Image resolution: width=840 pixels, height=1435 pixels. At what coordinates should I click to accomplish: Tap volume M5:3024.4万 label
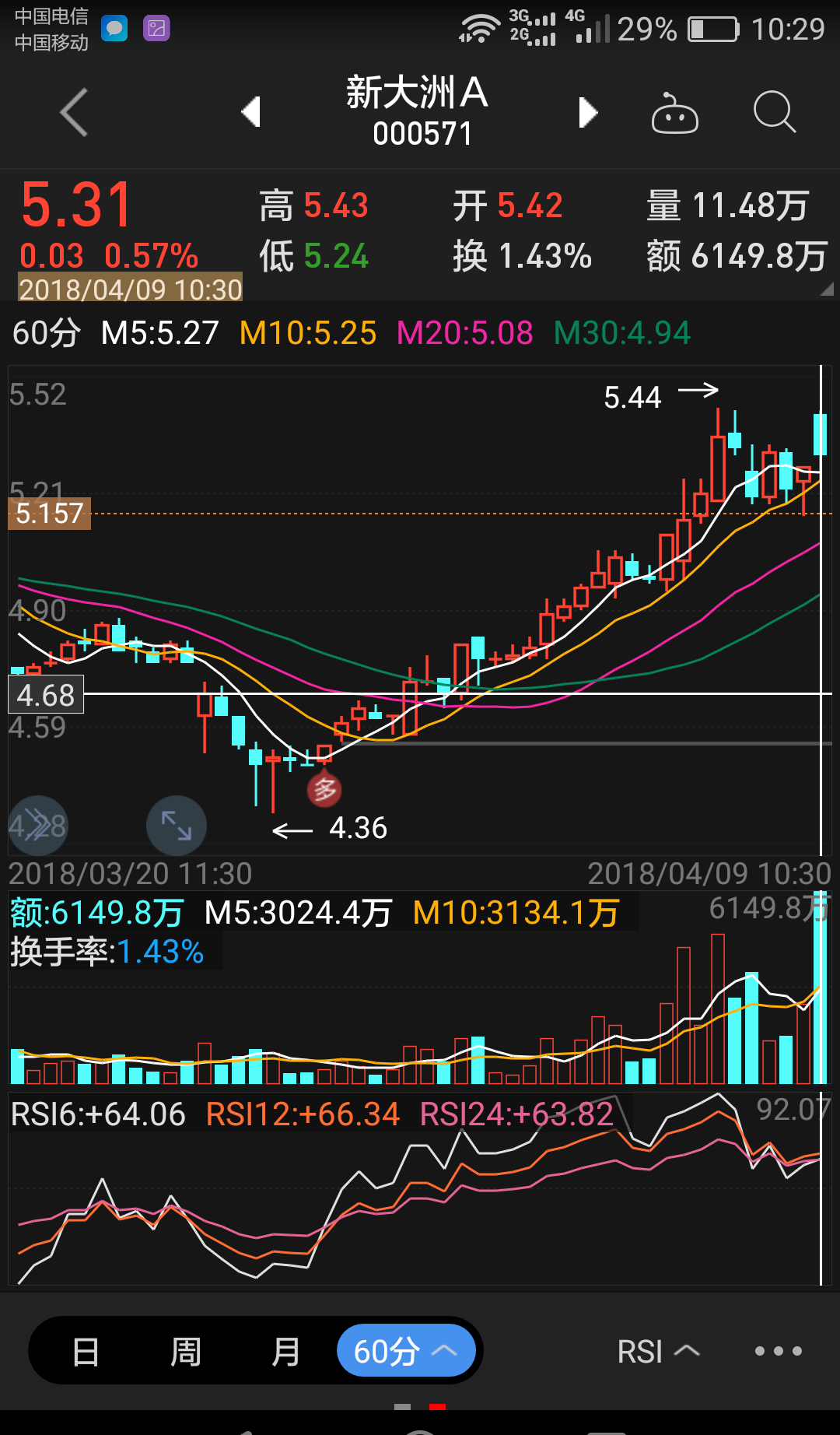coord(298,912)
